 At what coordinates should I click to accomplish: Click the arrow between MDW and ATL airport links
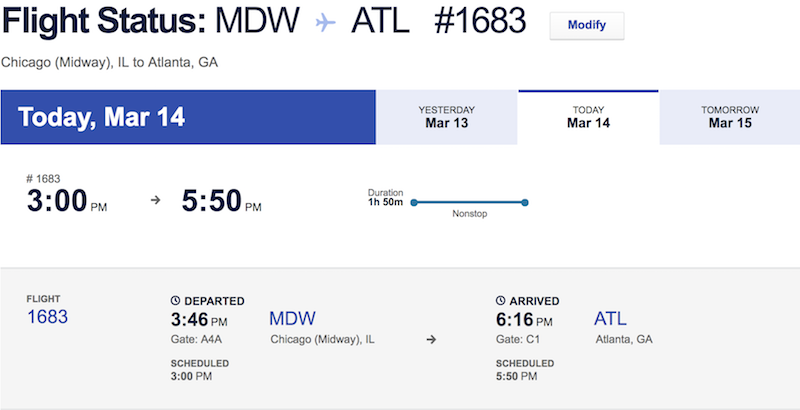click(x=431, y=339)
